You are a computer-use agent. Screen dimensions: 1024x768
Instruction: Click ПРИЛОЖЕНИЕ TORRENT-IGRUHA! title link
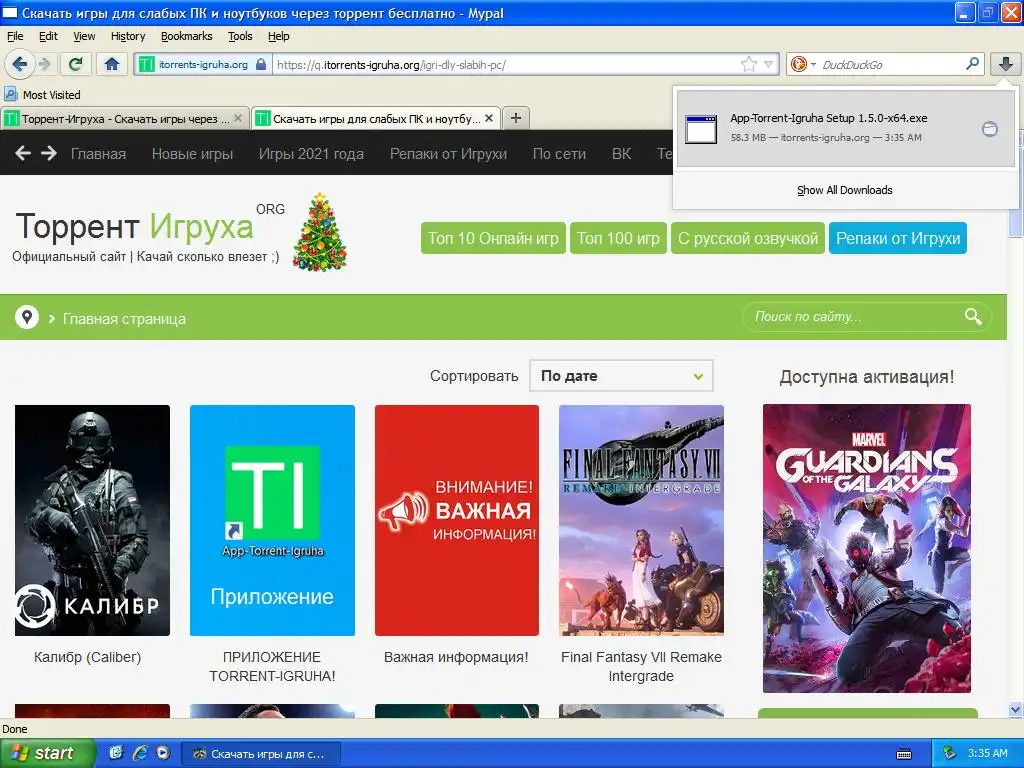pos(272,666)
